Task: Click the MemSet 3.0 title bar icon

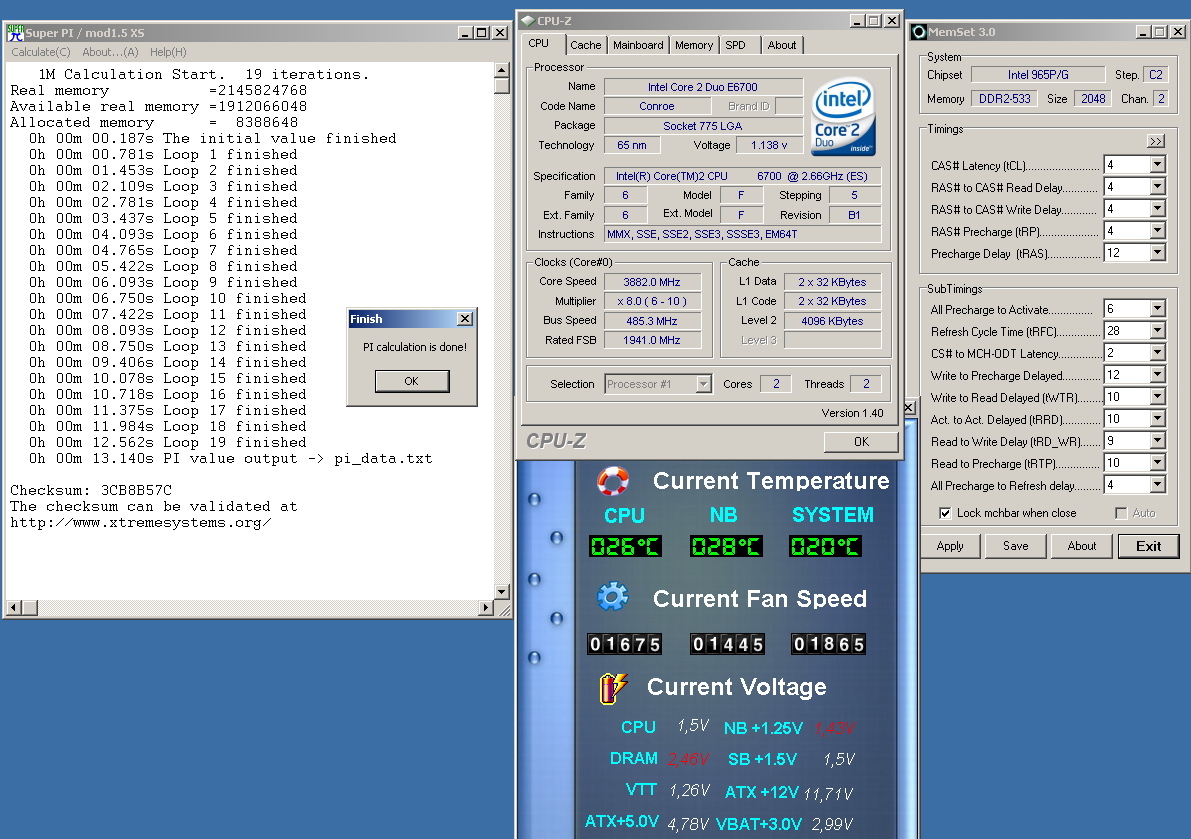Action: click(918, 32)
